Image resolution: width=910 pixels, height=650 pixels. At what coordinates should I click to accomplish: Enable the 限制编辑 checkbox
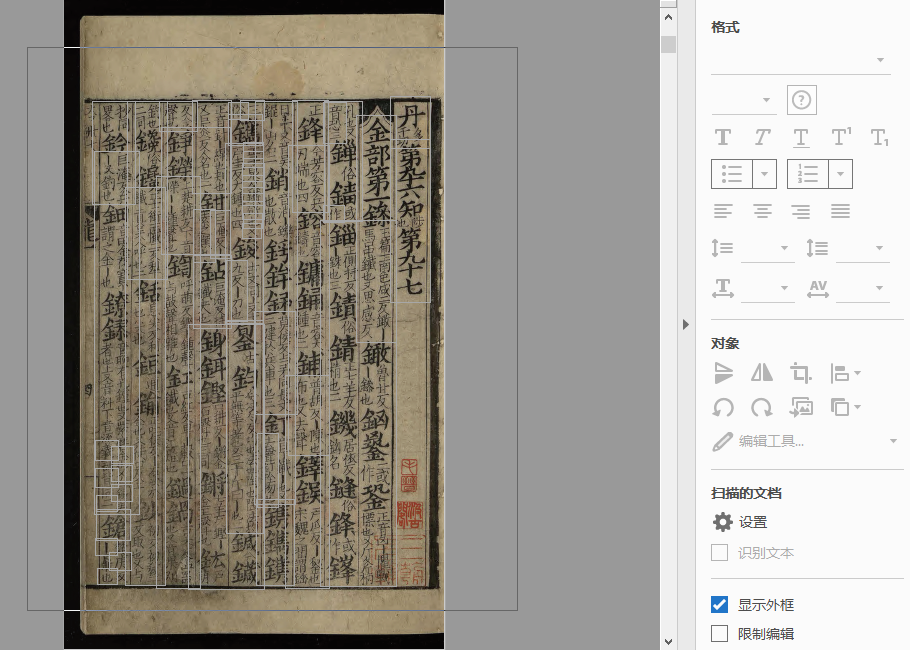point(719,633)
